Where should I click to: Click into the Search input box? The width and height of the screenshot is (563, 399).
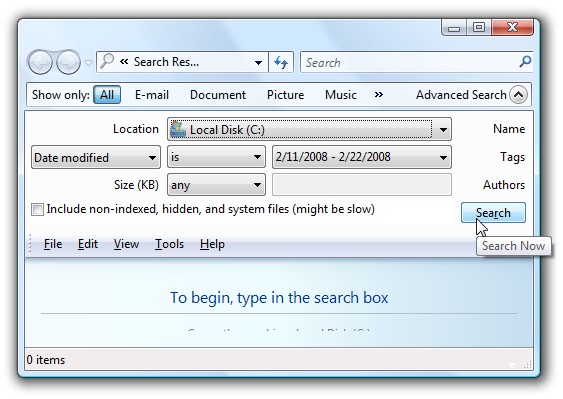click(409, 62)
